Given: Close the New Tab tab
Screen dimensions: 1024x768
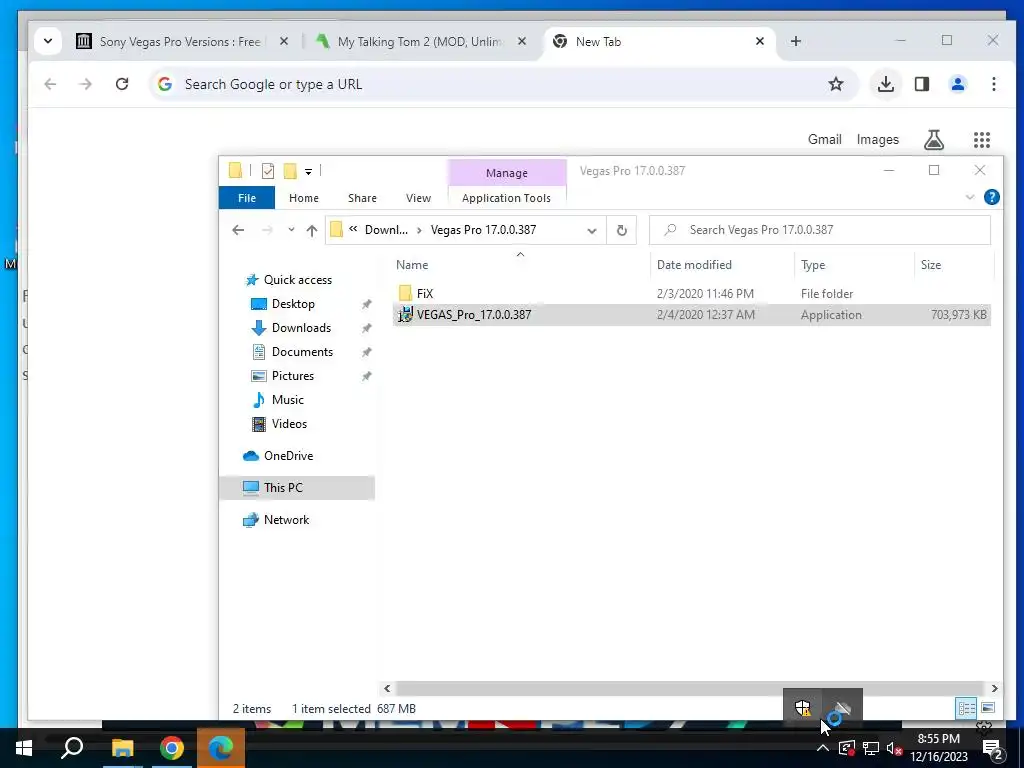Looking at the screenshot, I should (760, 41).
